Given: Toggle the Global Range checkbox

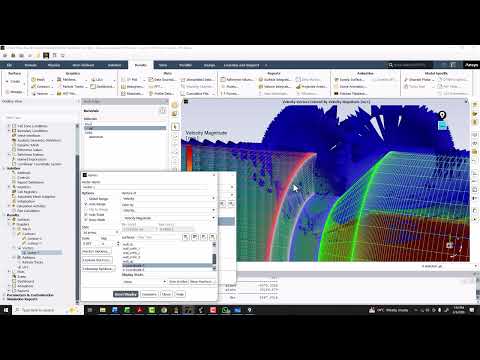Looking at the screenshot, I should pyautogui.click(x=86, y=199).
